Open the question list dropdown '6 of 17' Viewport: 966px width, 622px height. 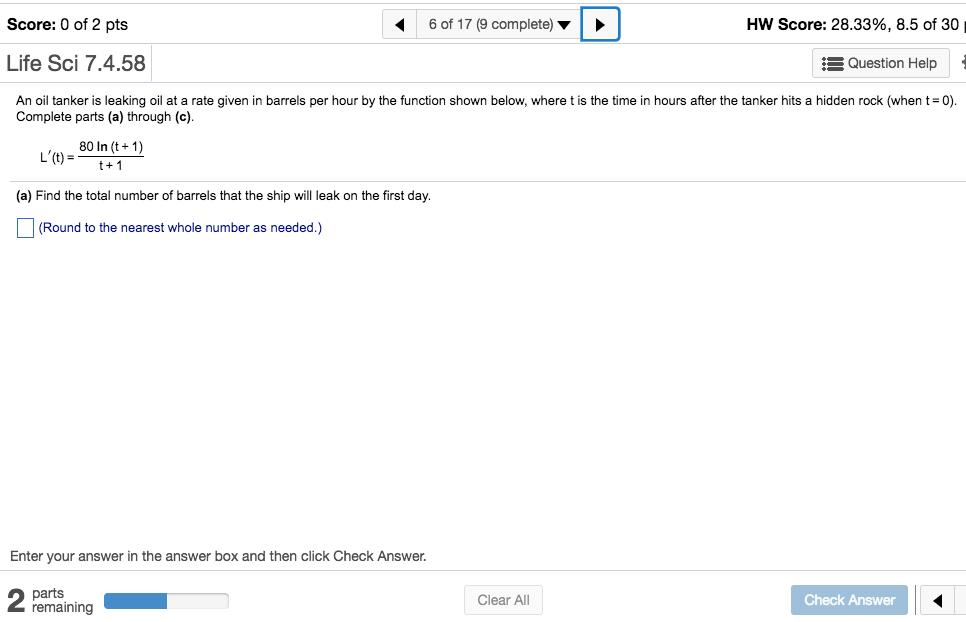(x=499, y=25)
